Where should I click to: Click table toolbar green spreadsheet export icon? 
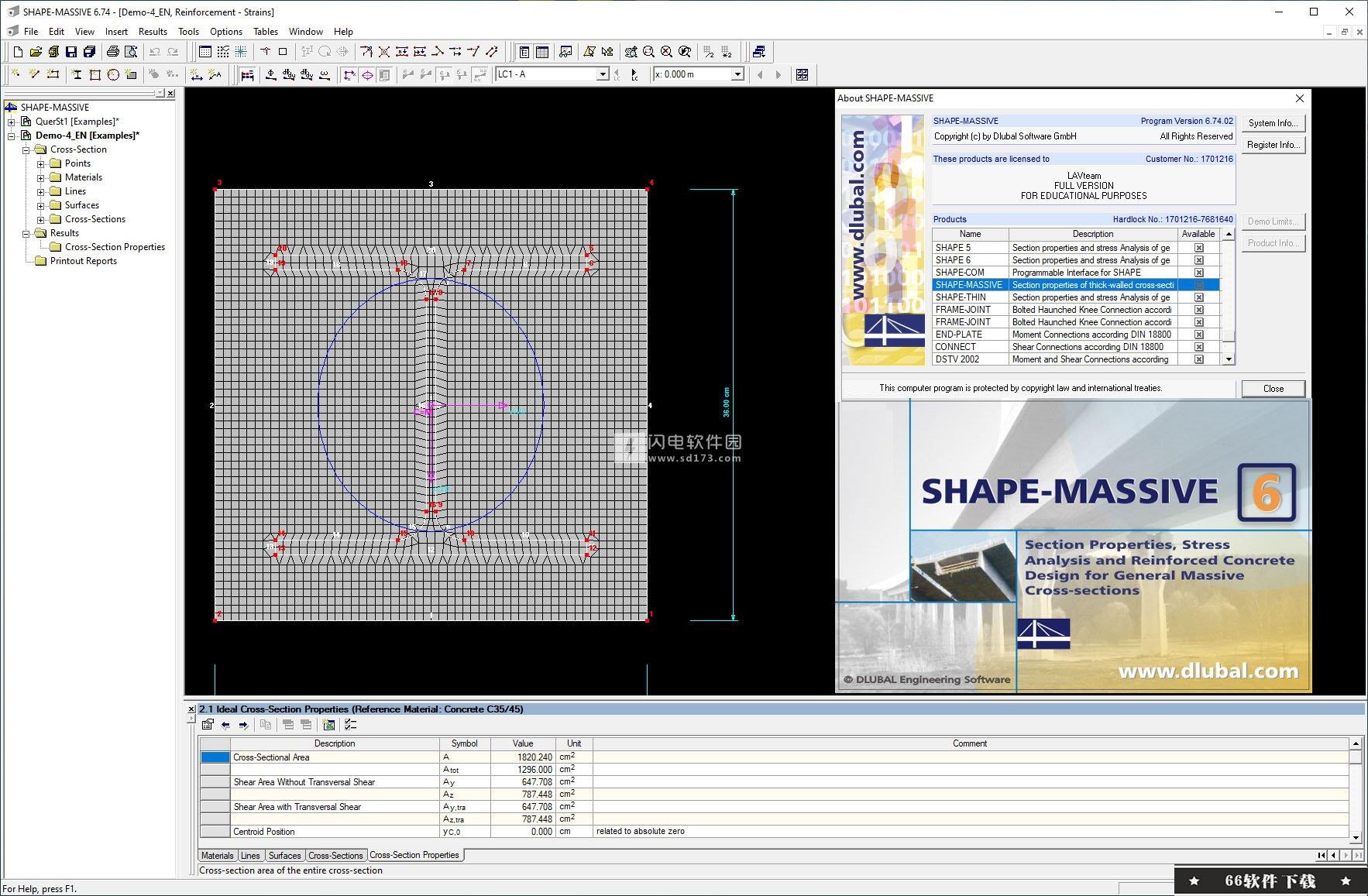click(329, 725)
